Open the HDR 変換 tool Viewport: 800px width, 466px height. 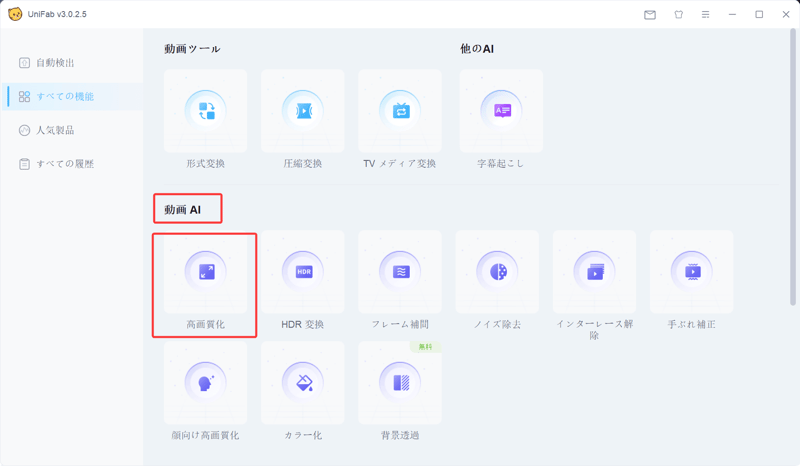303,273
